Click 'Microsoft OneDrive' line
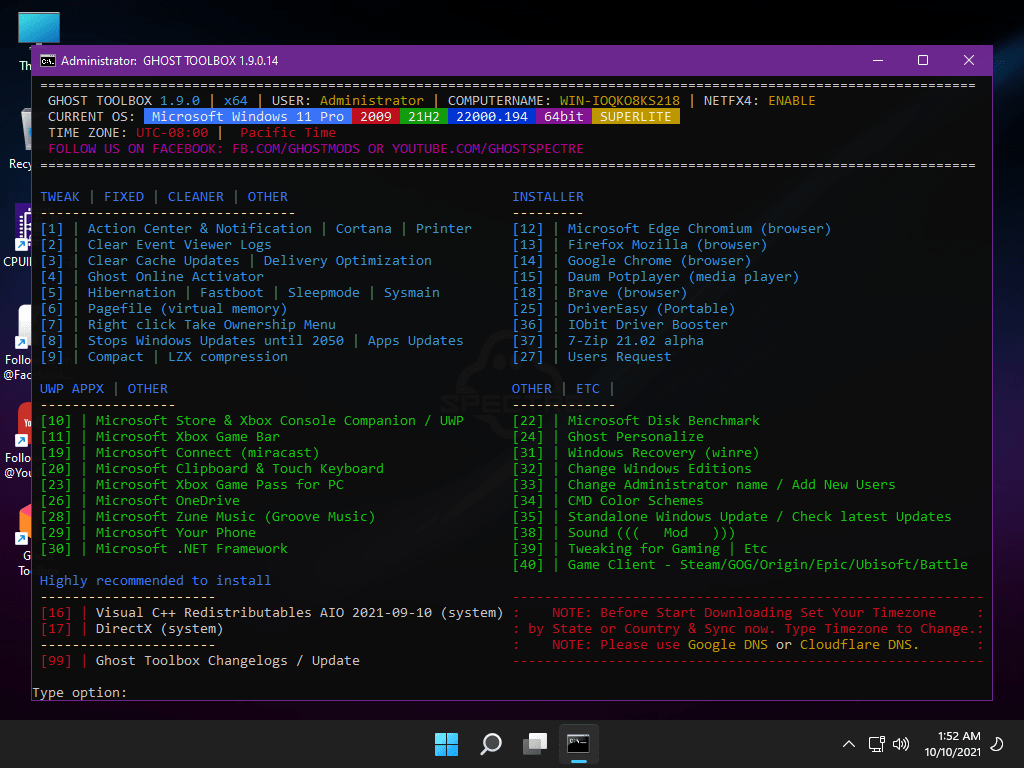The height and width of the screenshot is (768, 1024). click(168, 501)
